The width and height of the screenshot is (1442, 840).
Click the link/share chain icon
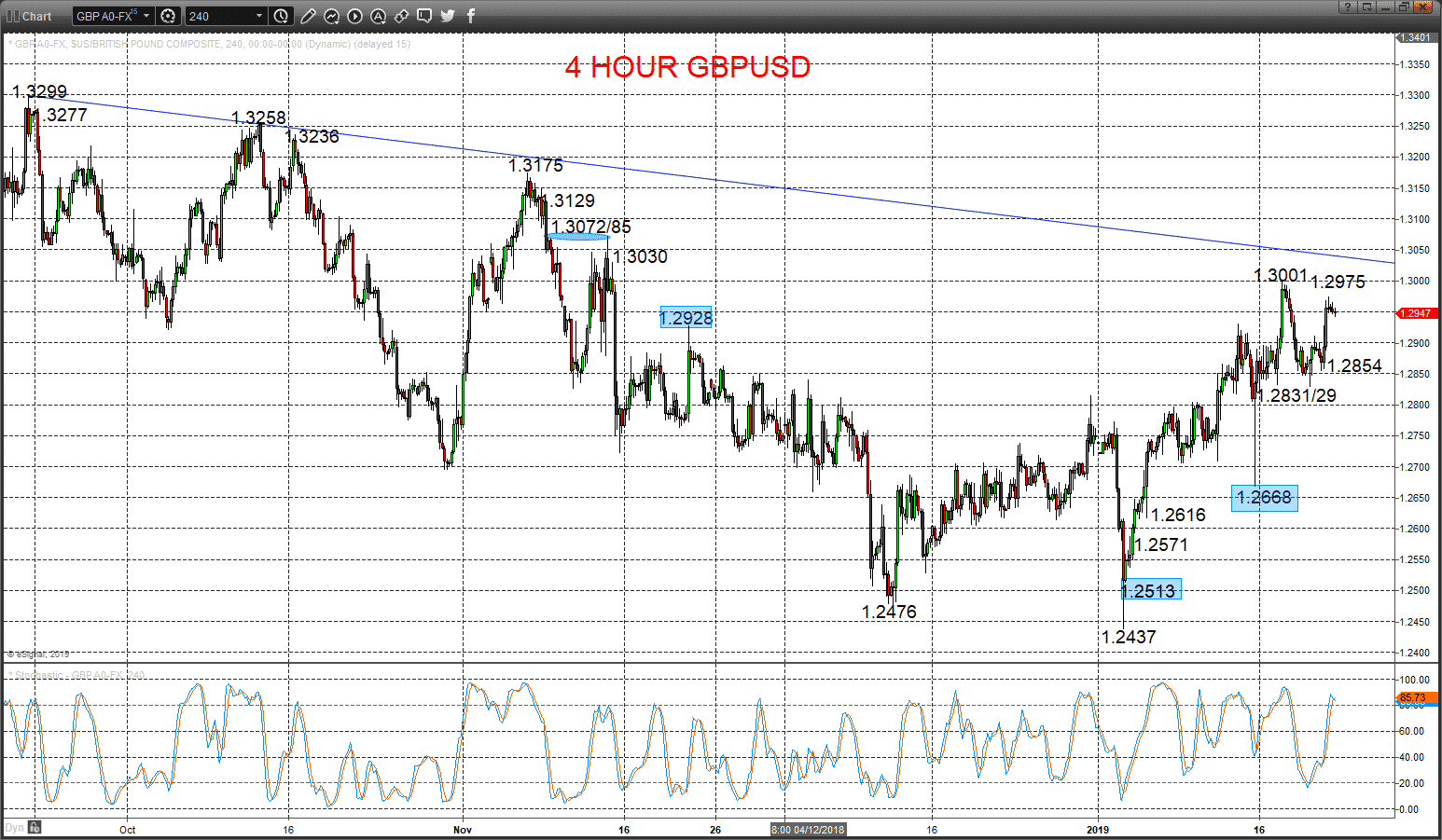pyautogui.click(x=401, y=16)
